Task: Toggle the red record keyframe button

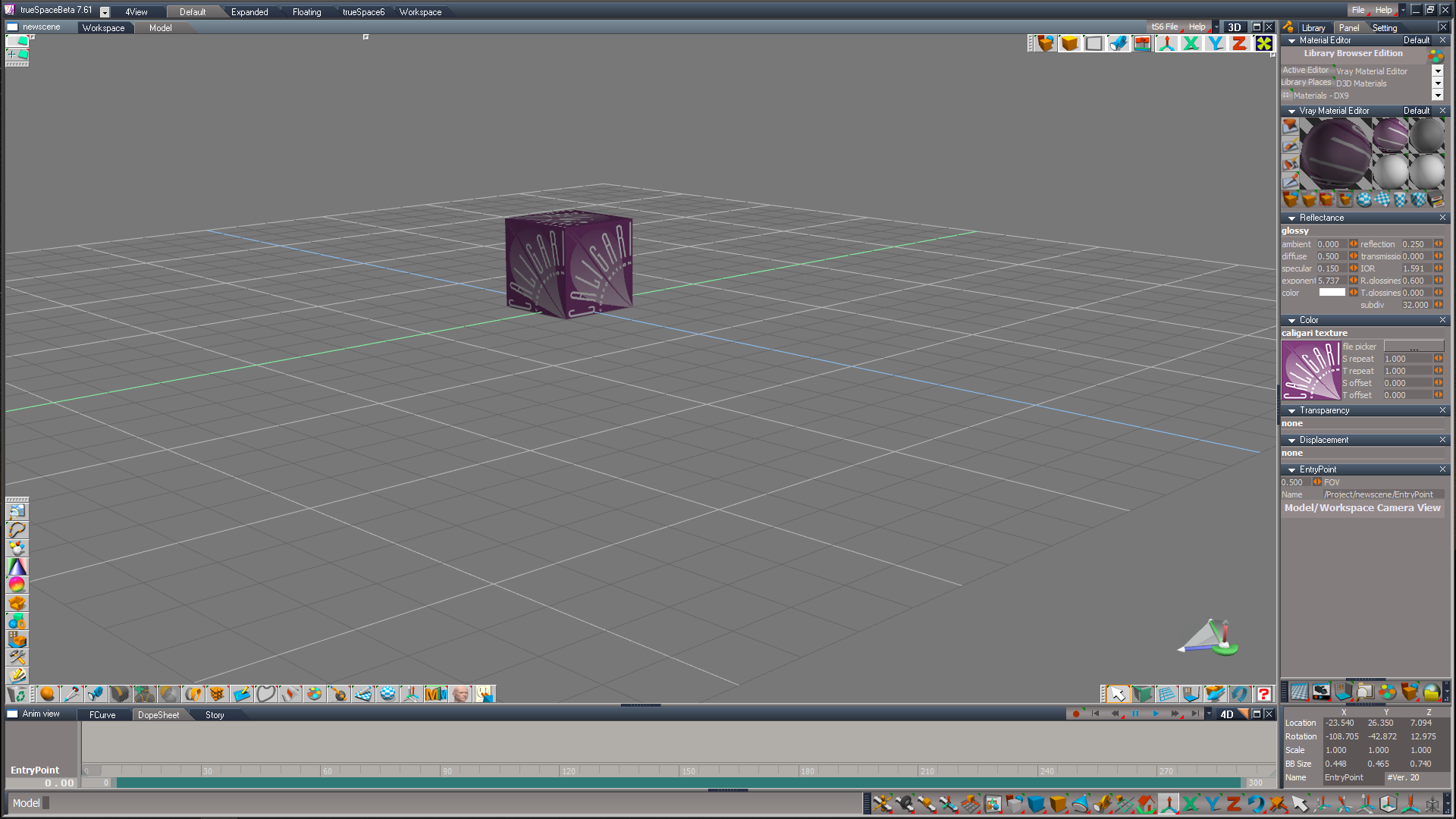Action: (x=1075, y=714)
